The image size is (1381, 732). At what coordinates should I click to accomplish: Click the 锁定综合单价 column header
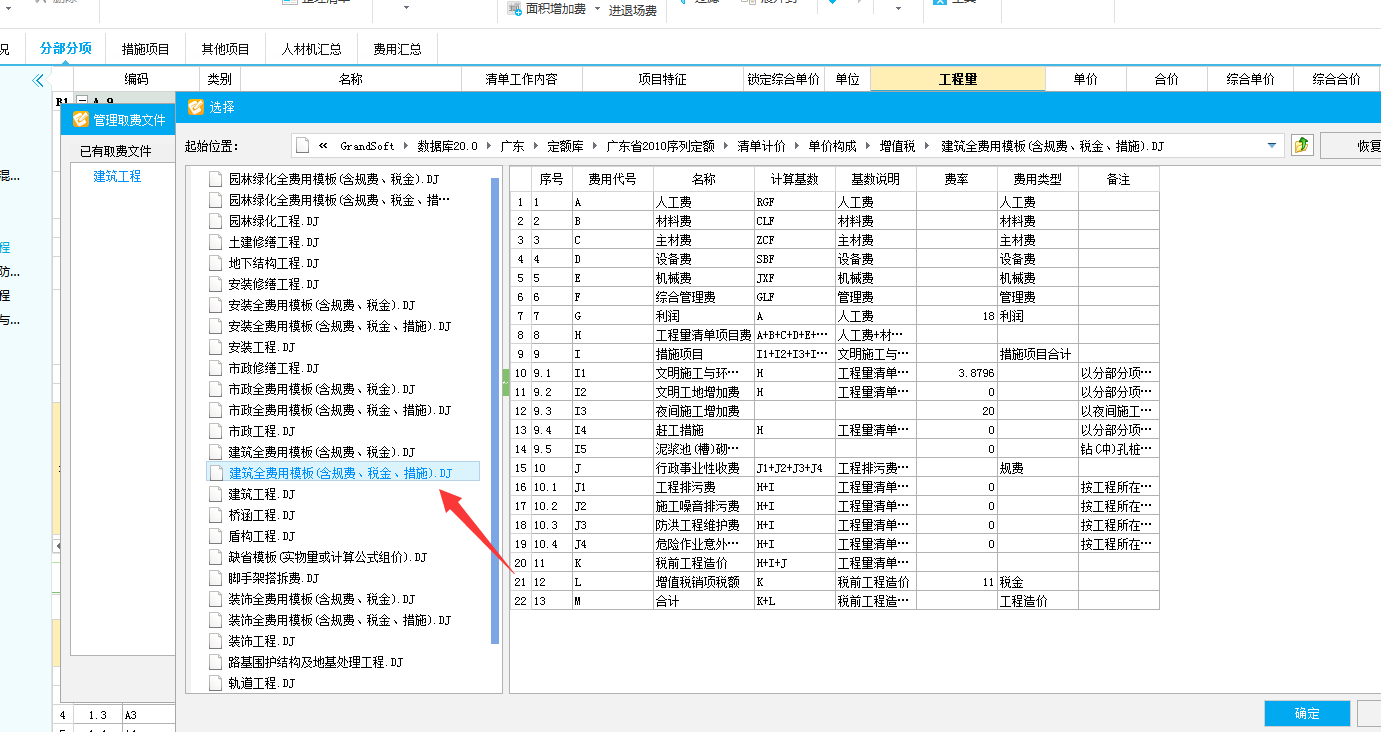784,79
